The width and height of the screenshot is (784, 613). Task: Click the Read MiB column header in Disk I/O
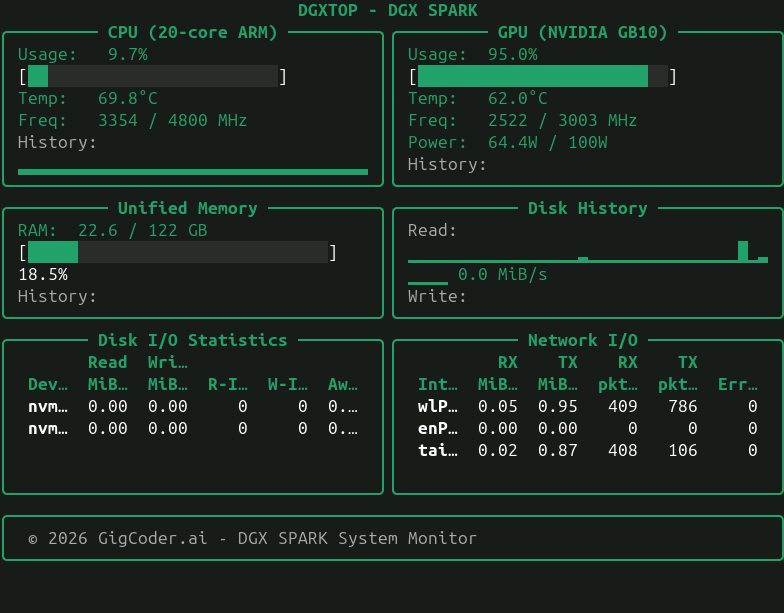pos(108,373)
